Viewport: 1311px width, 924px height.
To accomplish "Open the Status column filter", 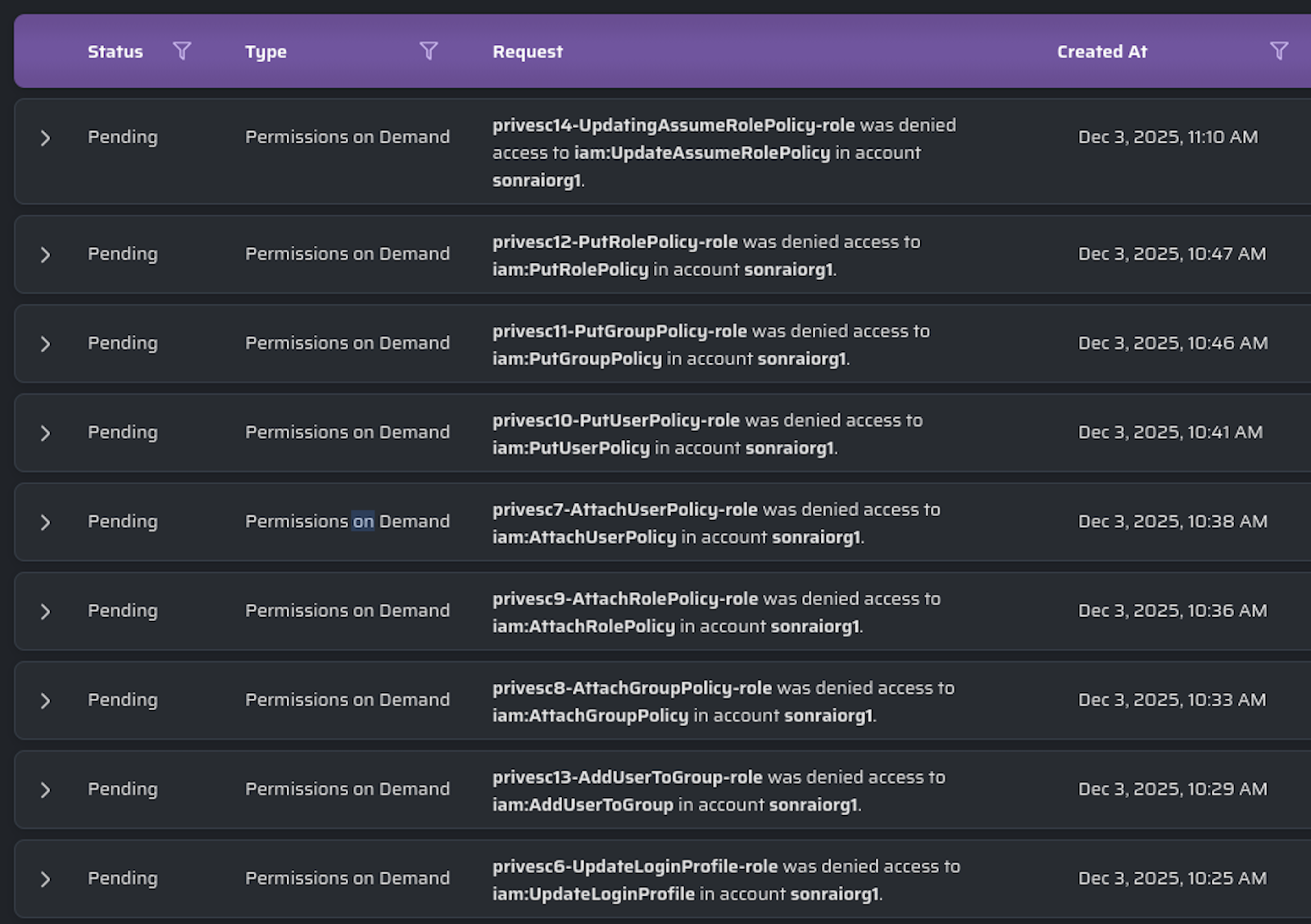I will [182, 52].
